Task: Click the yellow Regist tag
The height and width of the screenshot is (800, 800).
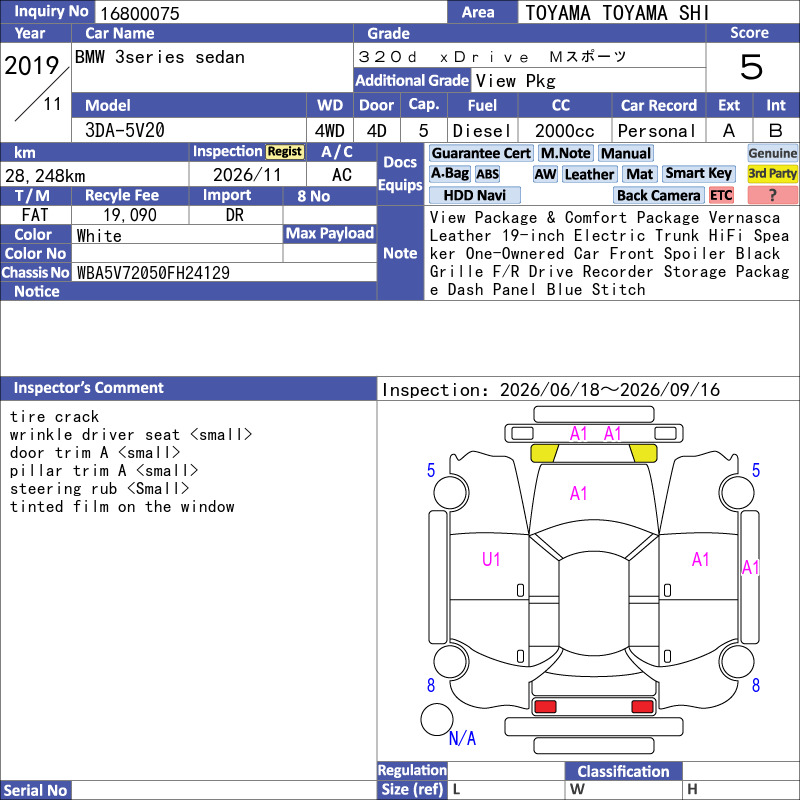Action: click(x=285, y=152)
